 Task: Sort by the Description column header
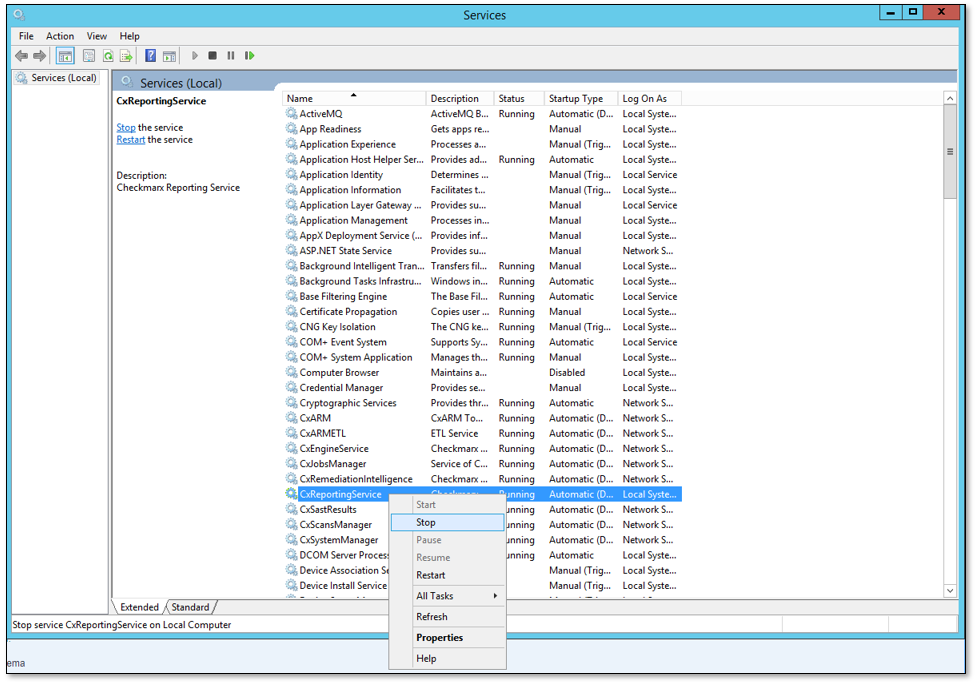pos(460,98)
